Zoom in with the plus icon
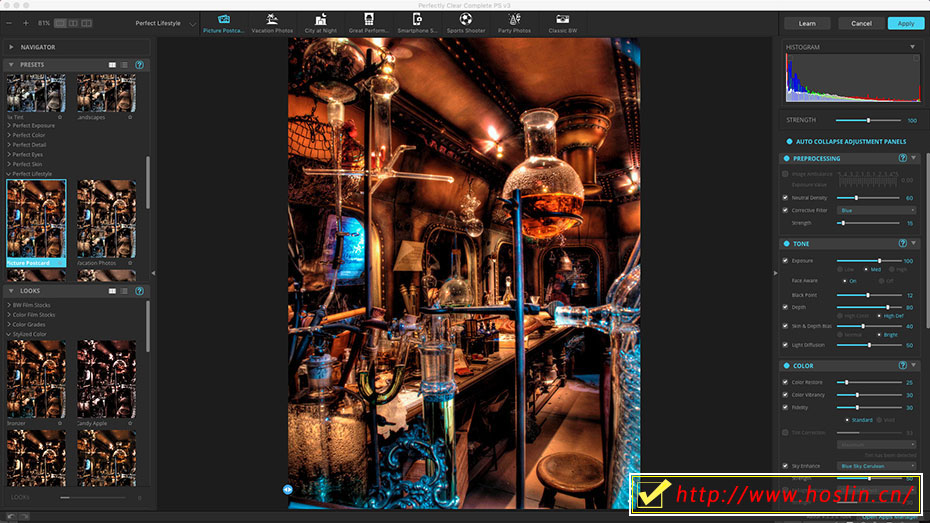Viewport: 930px width, 523px height. (26, 23)
